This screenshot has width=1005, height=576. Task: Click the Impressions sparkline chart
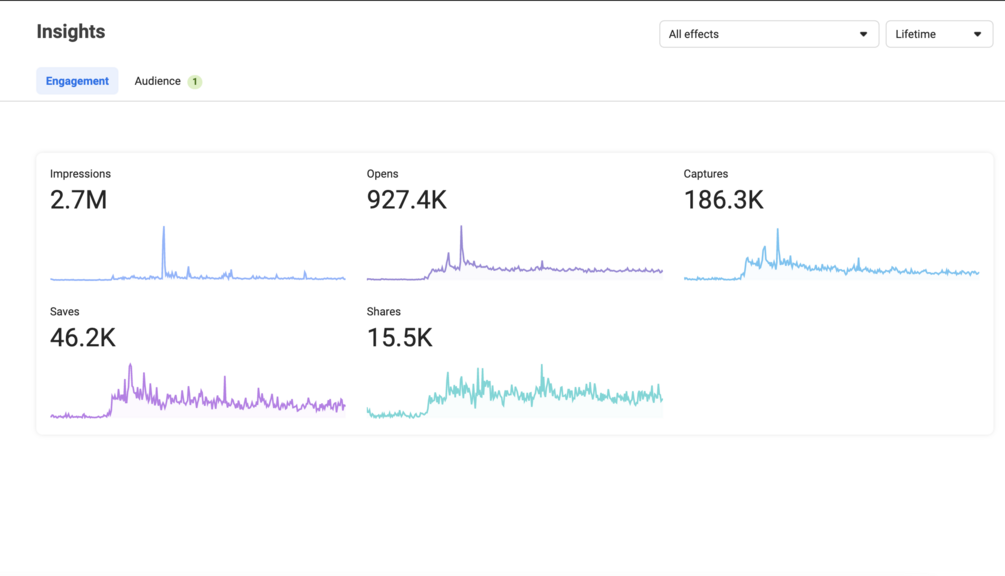coord(197,253)
